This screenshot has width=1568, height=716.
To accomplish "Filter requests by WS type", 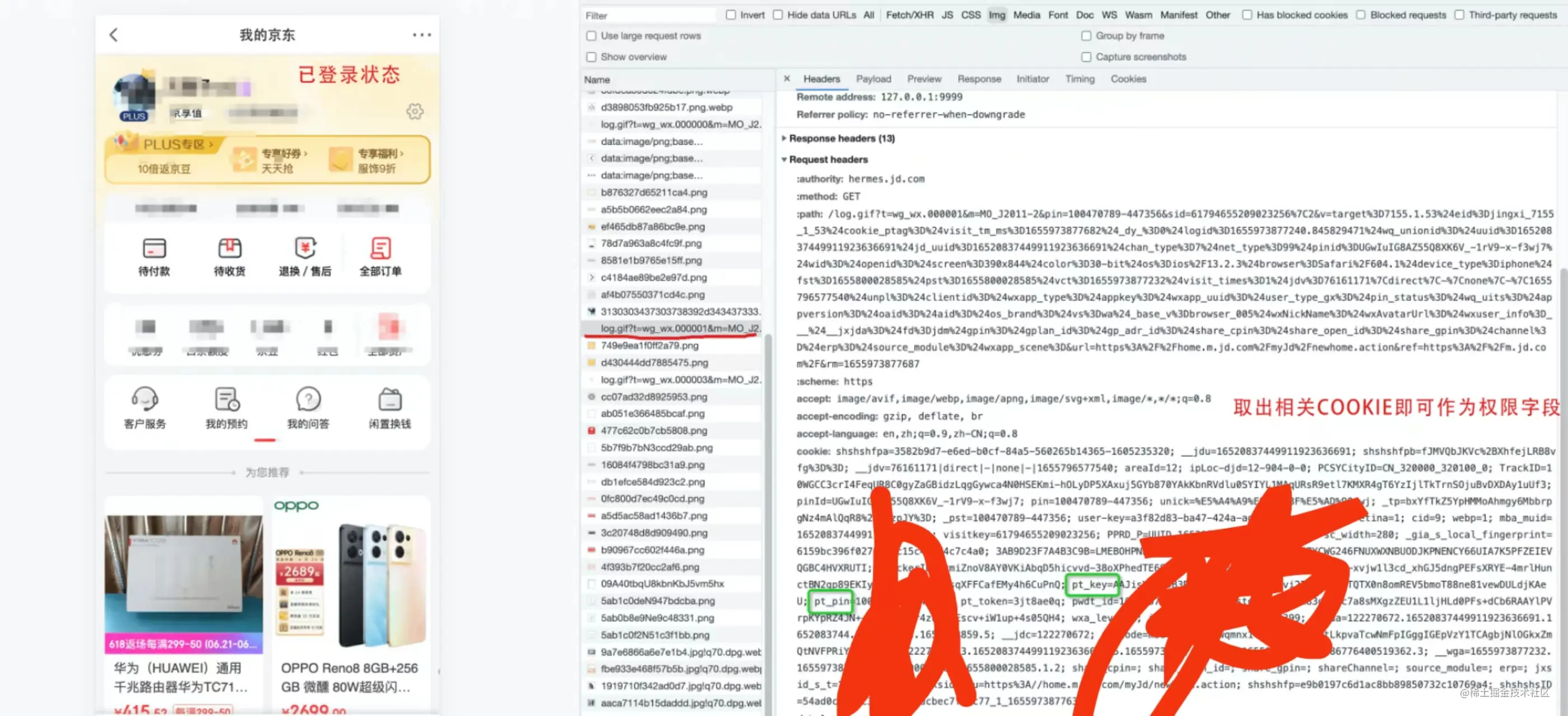I will [1109, 15].
